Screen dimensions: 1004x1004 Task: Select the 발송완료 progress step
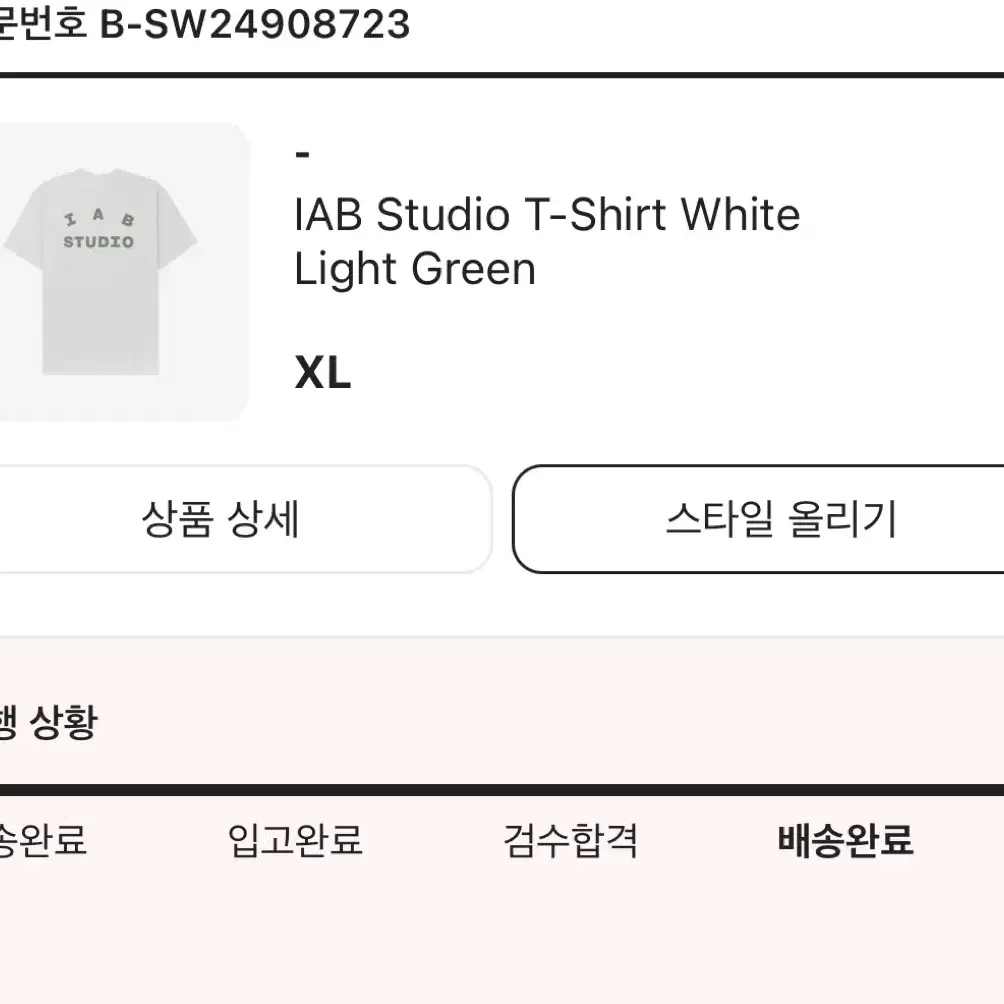point(42,841)
